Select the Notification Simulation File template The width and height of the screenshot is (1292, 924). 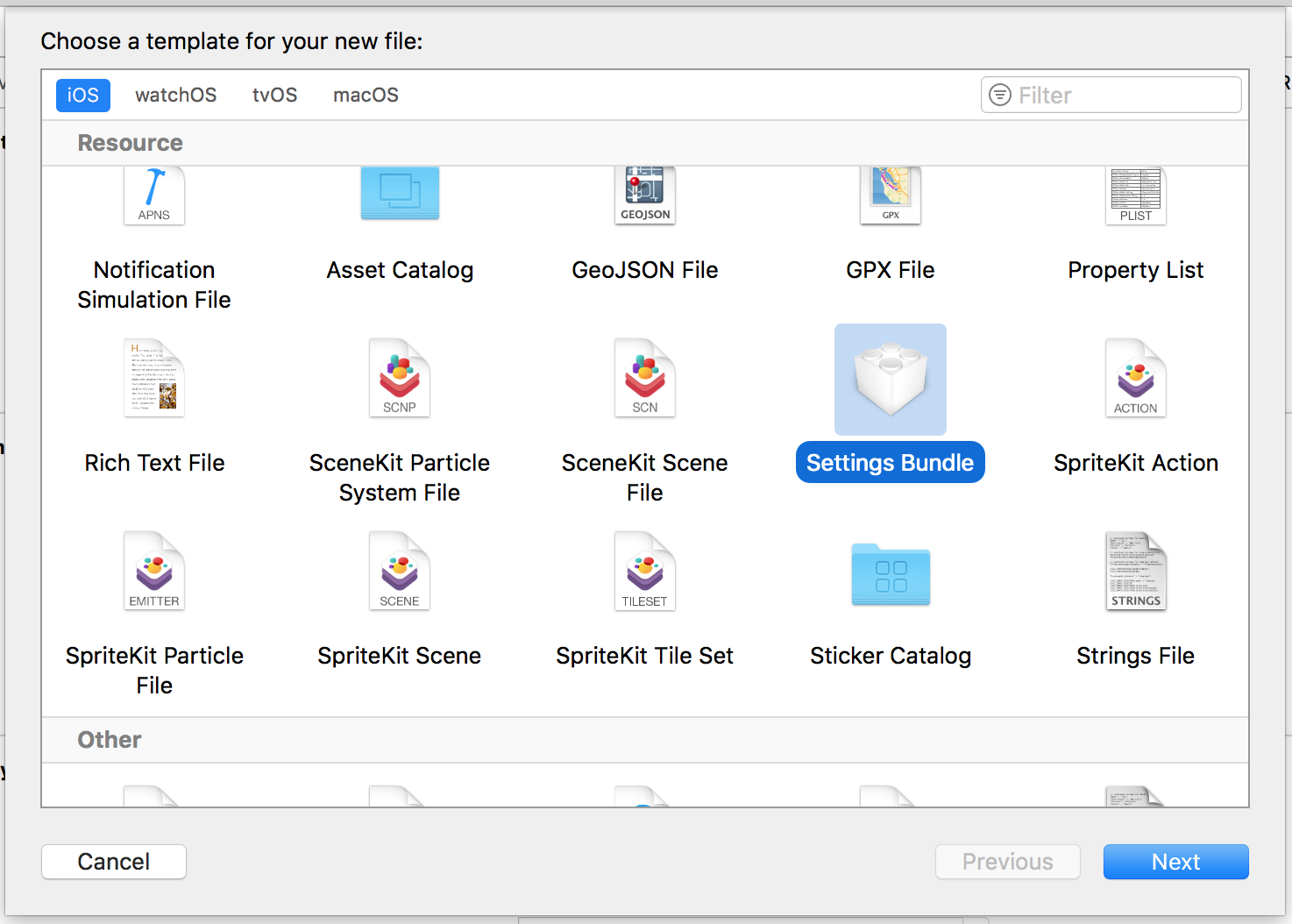pyautogui.click(x=154, y=194)
